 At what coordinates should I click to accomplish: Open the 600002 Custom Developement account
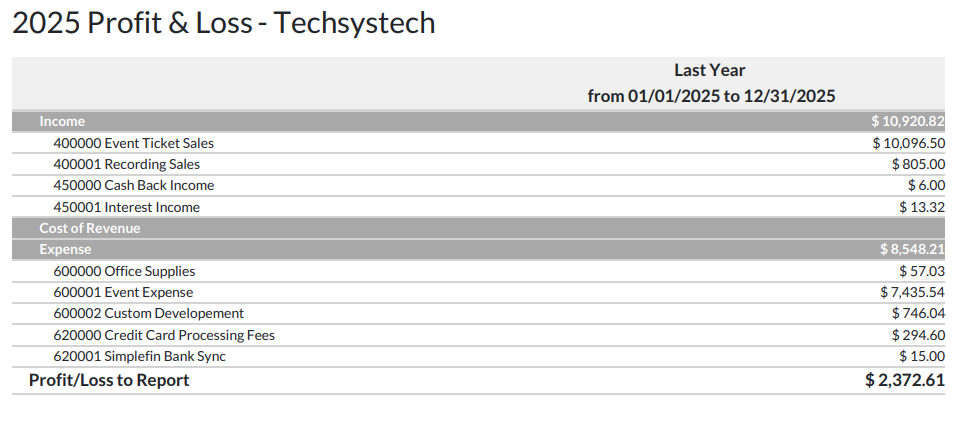click(x=148, y=313)
